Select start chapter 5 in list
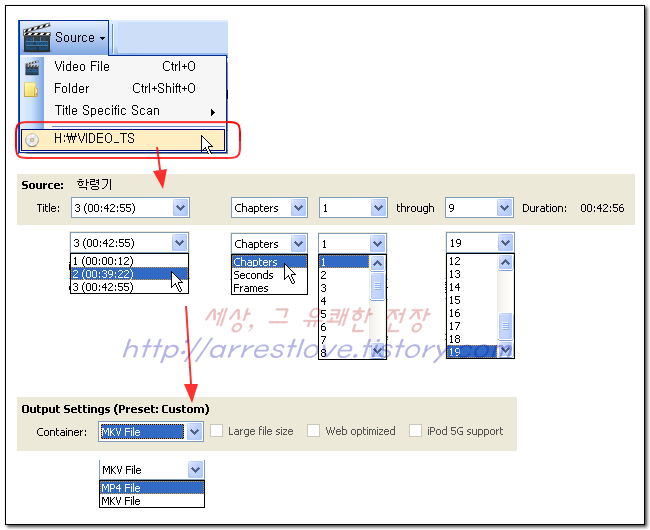Screen dimensions: 650x530 (344, 314)
